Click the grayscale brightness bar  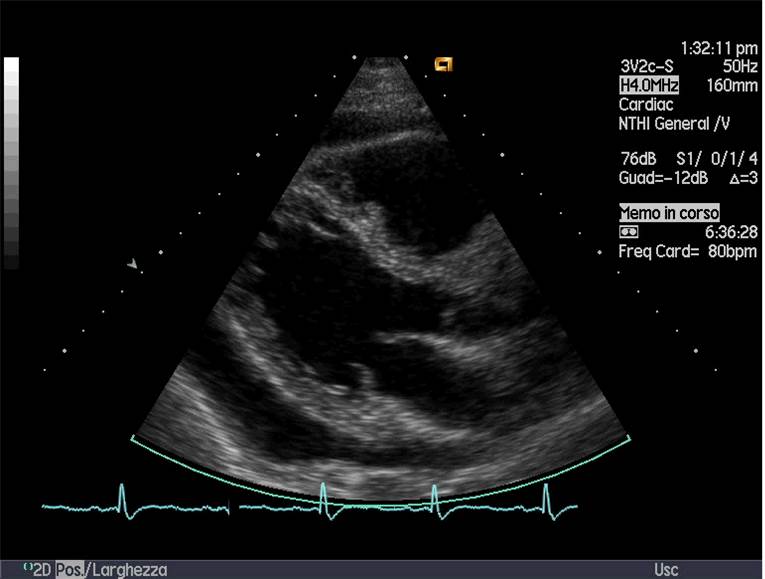(x=11, y=162)
